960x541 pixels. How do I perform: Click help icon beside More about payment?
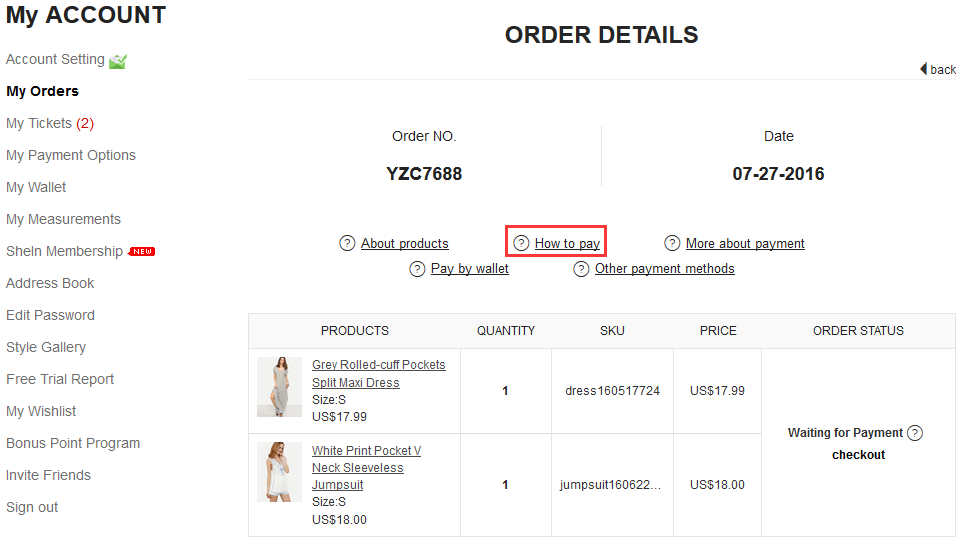673,243
